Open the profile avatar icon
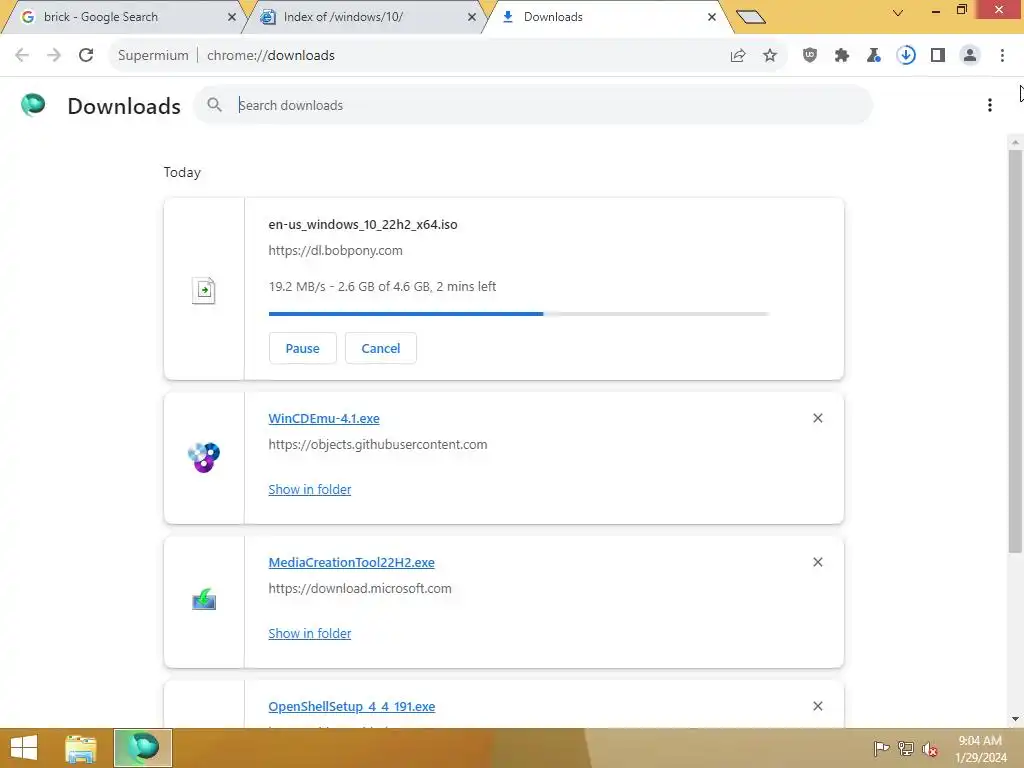This screenshot has width=1024, height=768. tap(970, 56)
